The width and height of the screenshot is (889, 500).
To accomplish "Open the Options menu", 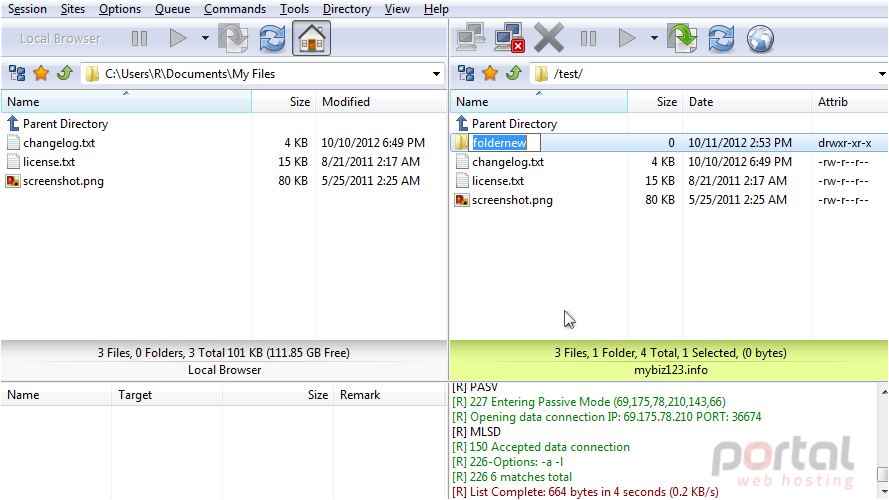I will [x=120, y=9].
